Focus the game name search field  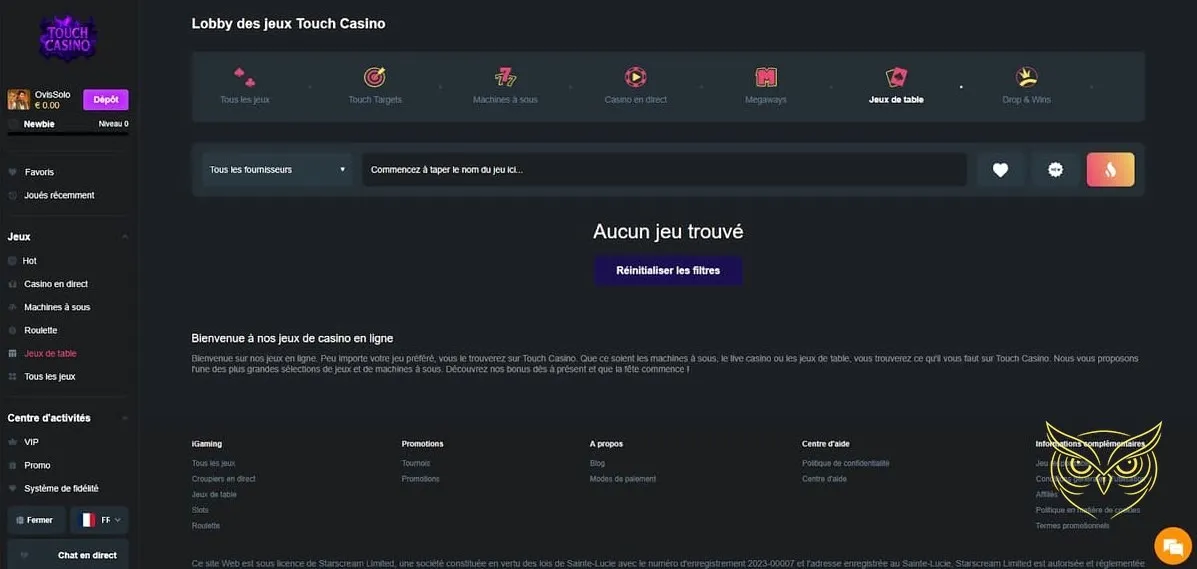coord(664,170)
